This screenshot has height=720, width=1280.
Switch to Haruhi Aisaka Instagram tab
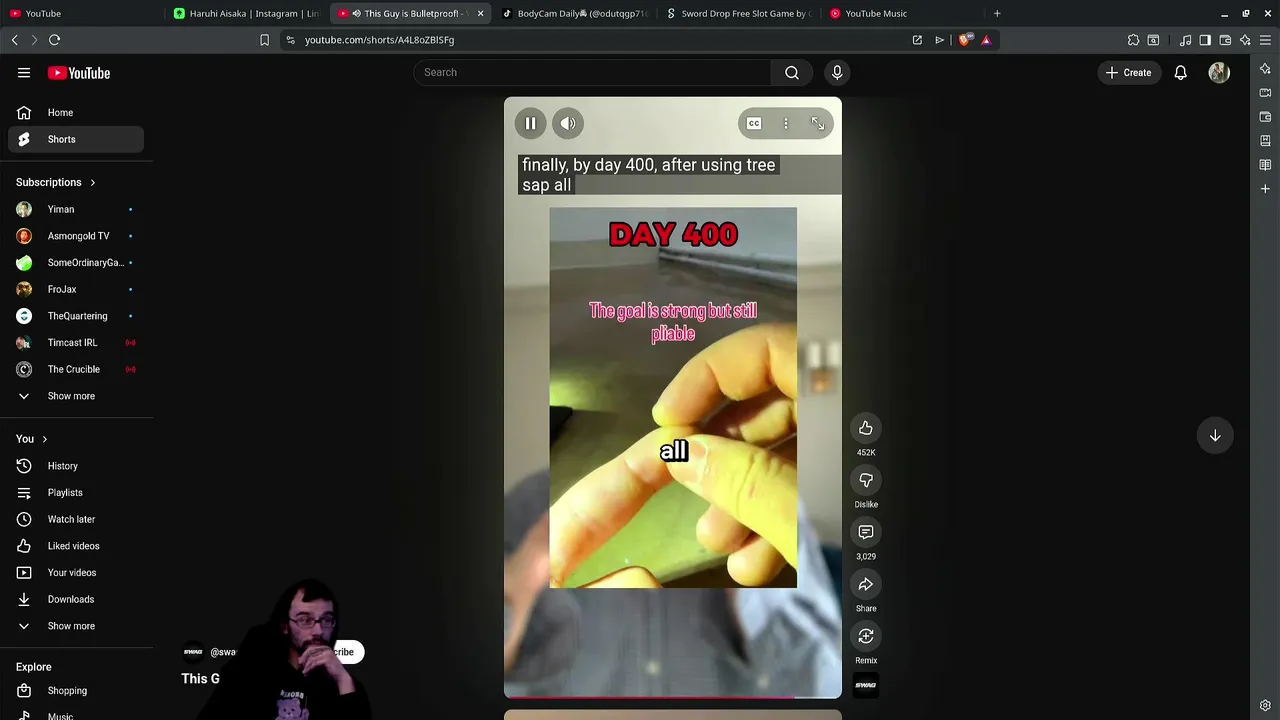[247, 13]
